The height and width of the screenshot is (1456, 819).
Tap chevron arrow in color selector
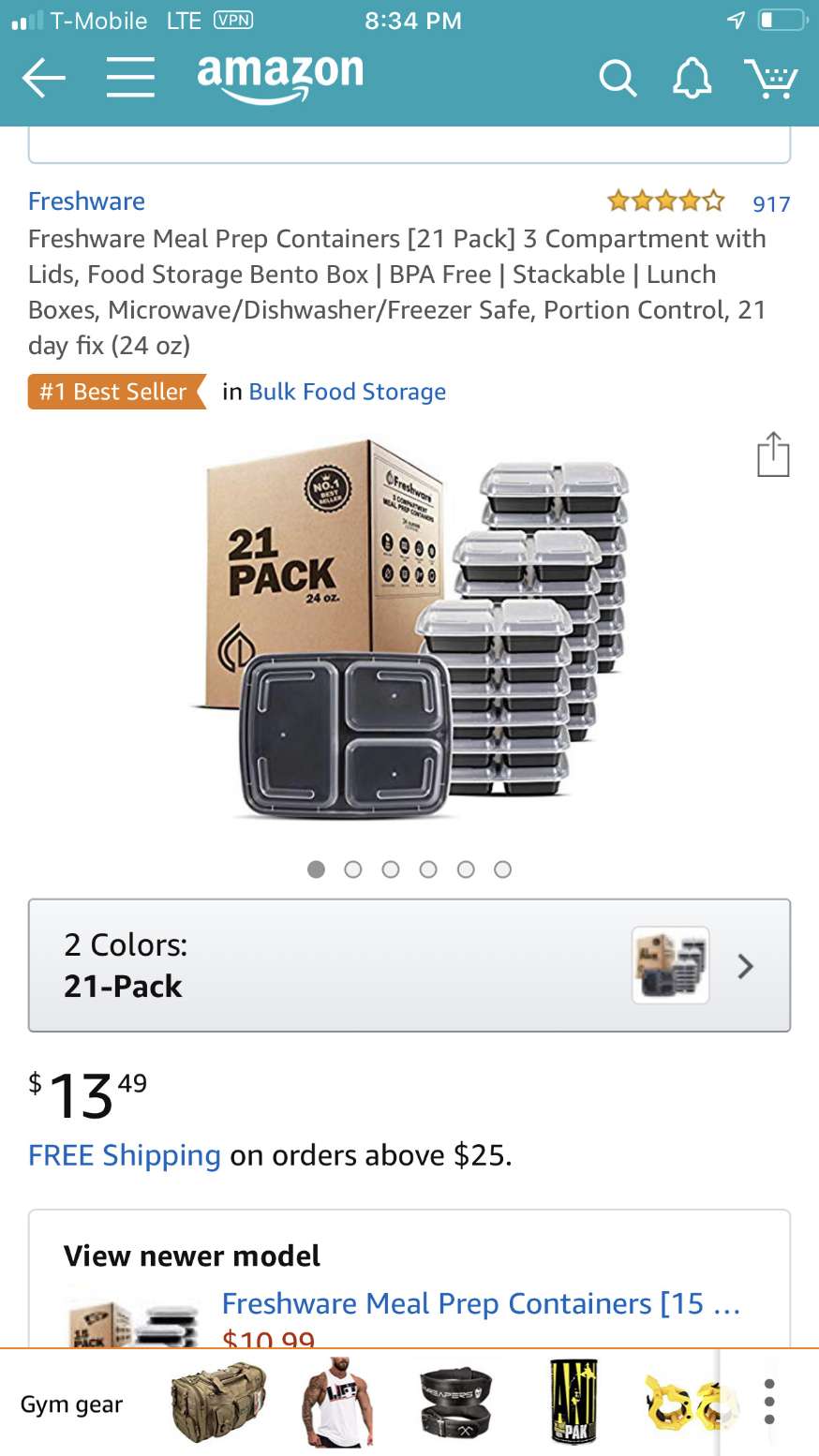tap(746, 966)
